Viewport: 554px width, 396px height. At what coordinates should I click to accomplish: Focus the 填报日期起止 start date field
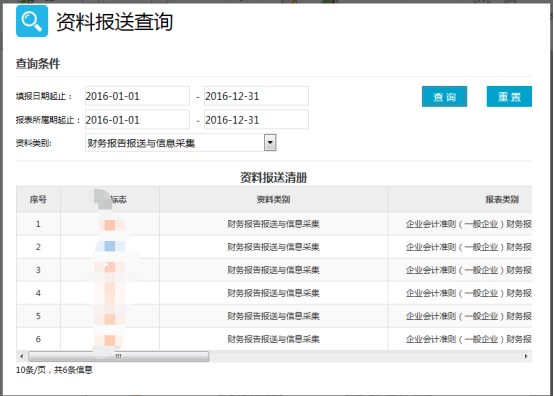137,96
